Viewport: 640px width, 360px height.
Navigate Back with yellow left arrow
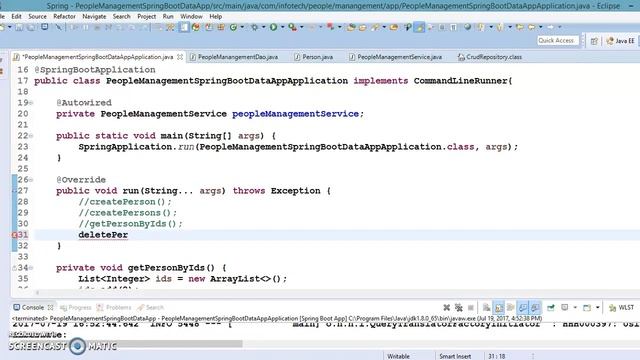[x=531, y=27]
